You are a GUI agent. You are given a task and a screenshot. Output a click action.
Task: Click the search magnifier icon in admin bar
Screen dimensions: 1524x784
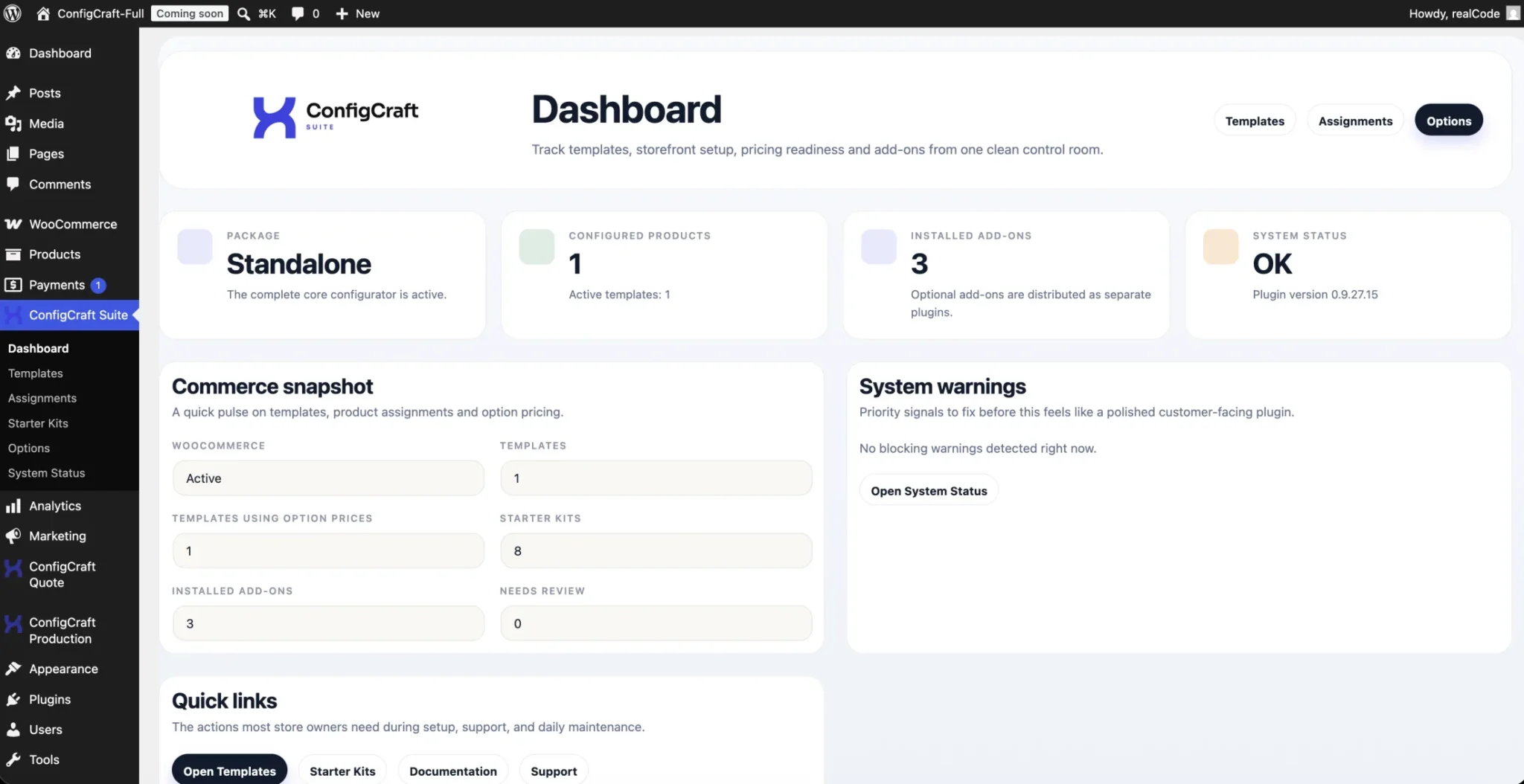pyautogui.click(x=243, y=13)
